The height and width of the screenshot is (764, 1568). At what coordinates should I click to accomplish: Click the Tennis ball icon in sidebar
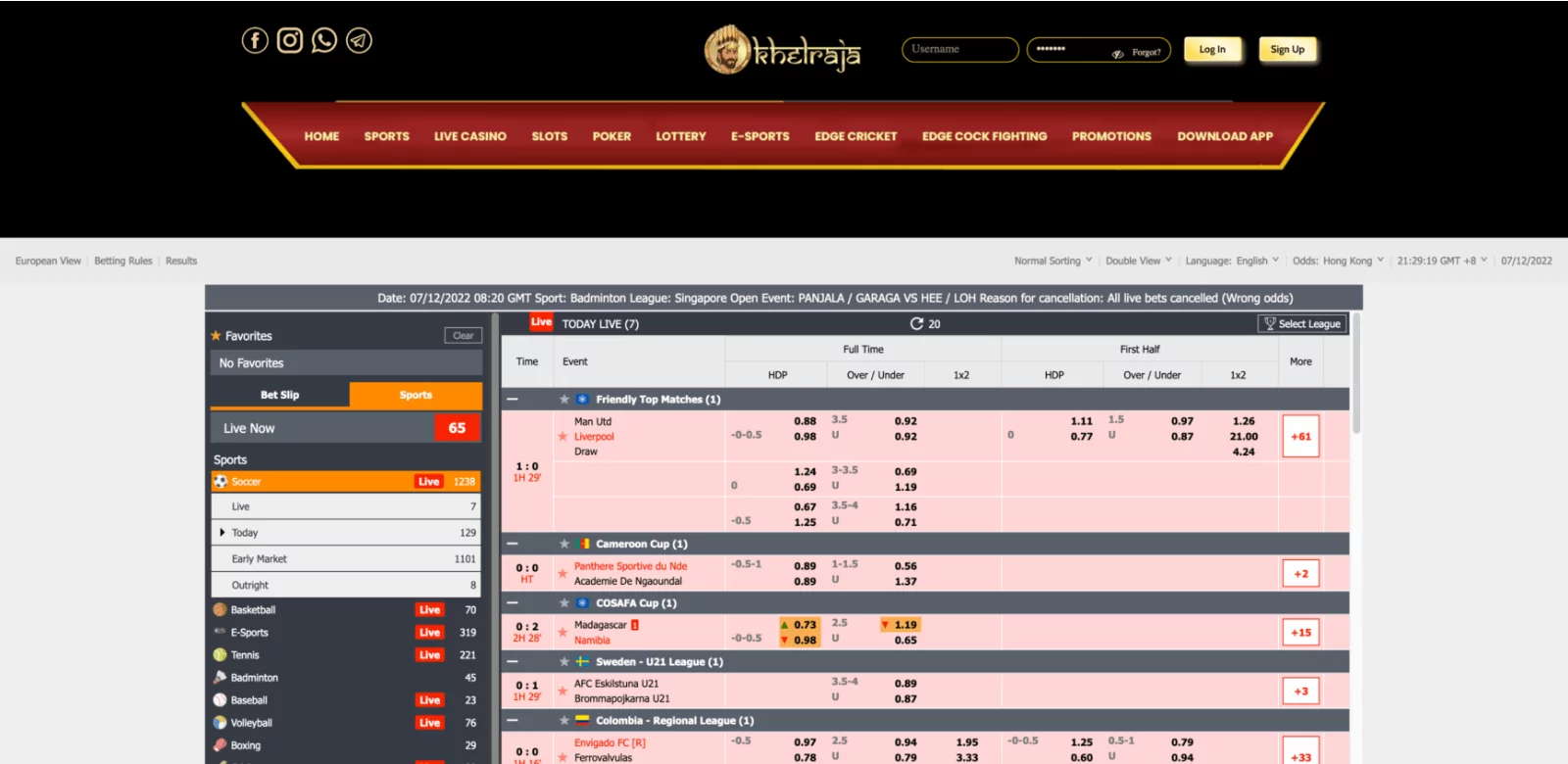(220, 654)
